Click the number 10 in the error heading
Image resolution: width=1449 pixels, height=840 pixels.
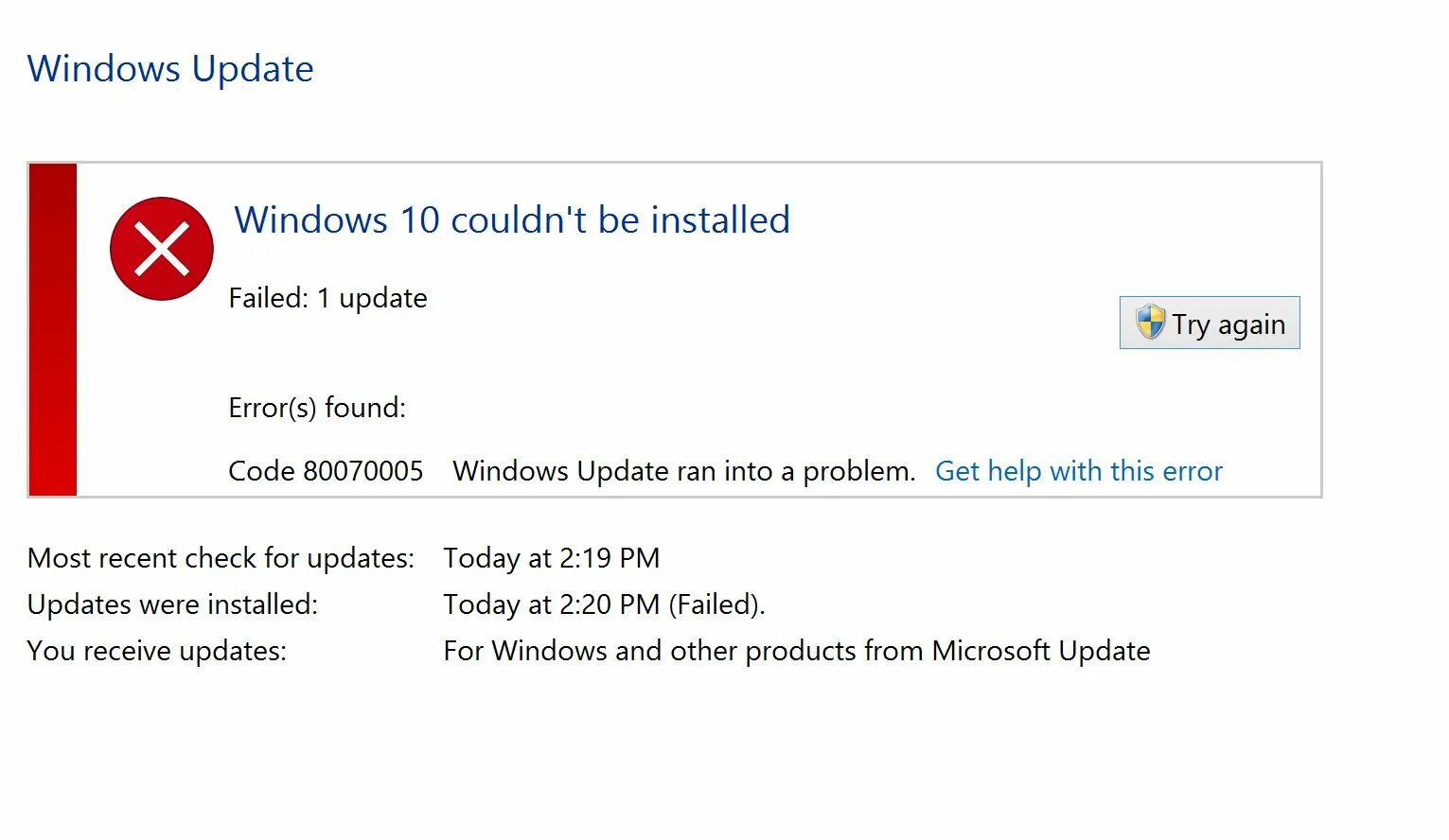point(419,220)
